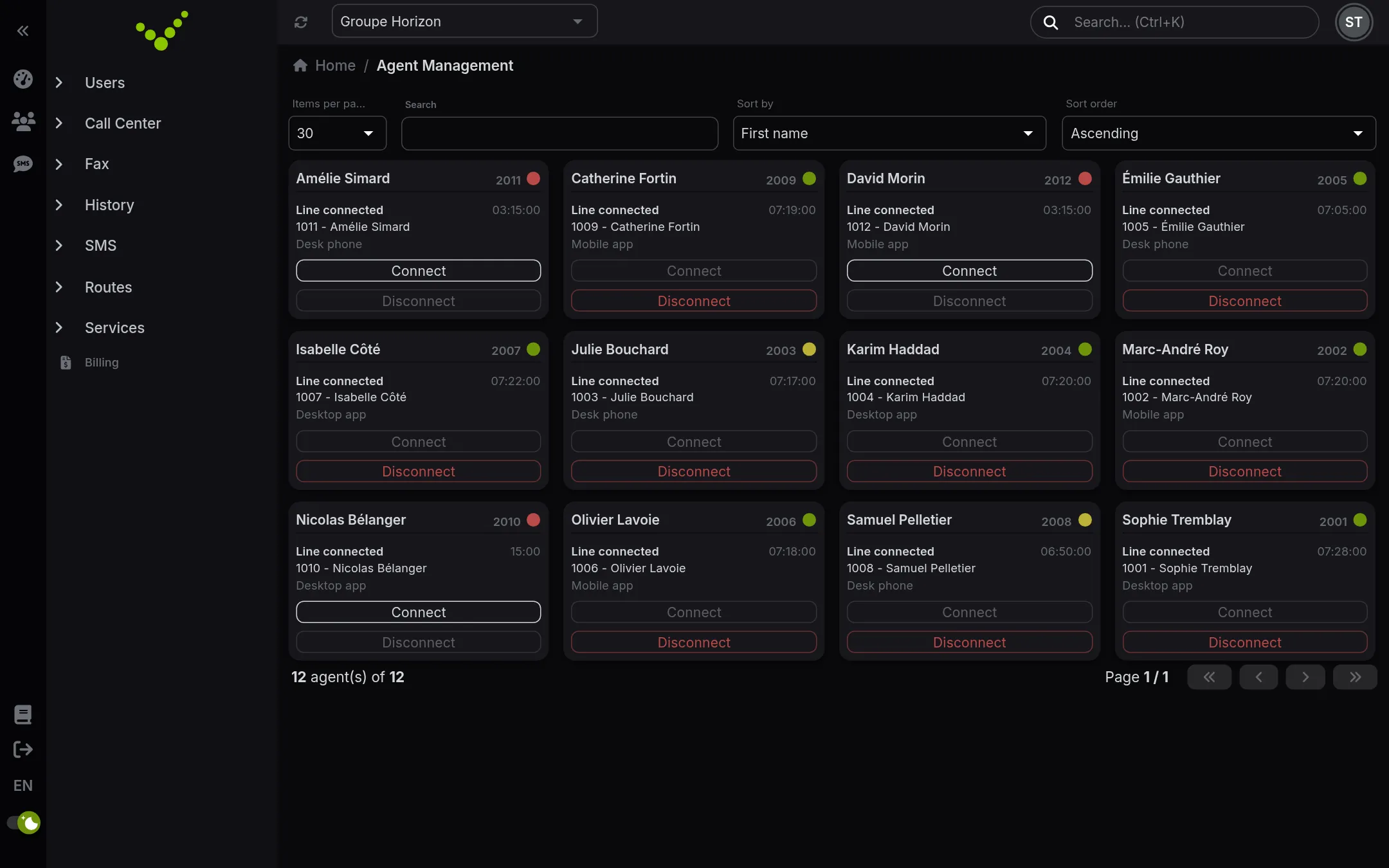
Task: Collapse the sidebar with the double-chevron icon
Action: (x=23, y=30)
